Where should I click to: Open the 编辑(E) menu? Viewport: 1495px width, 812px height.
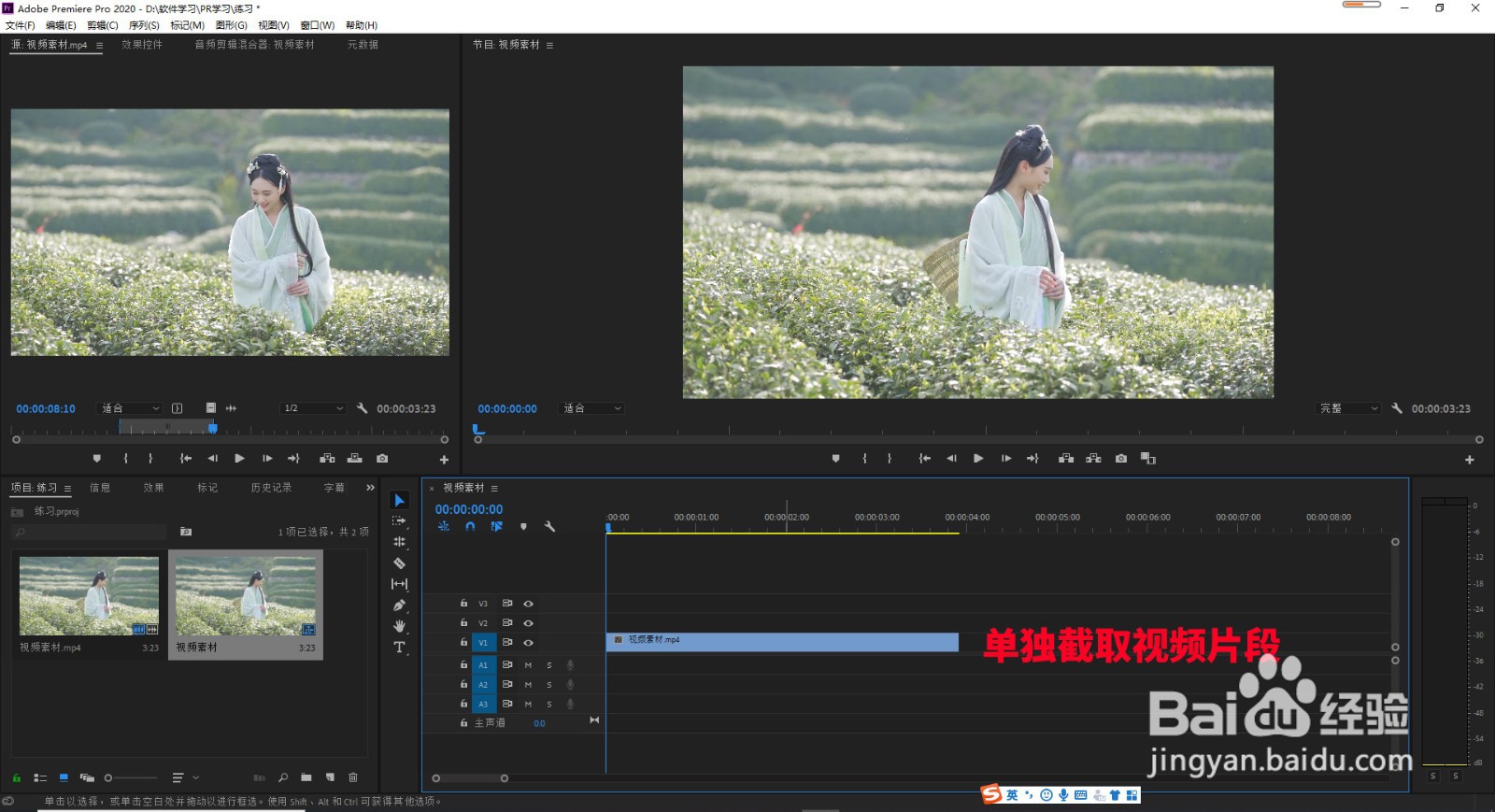pyautogui.click(x=61, y=25)
